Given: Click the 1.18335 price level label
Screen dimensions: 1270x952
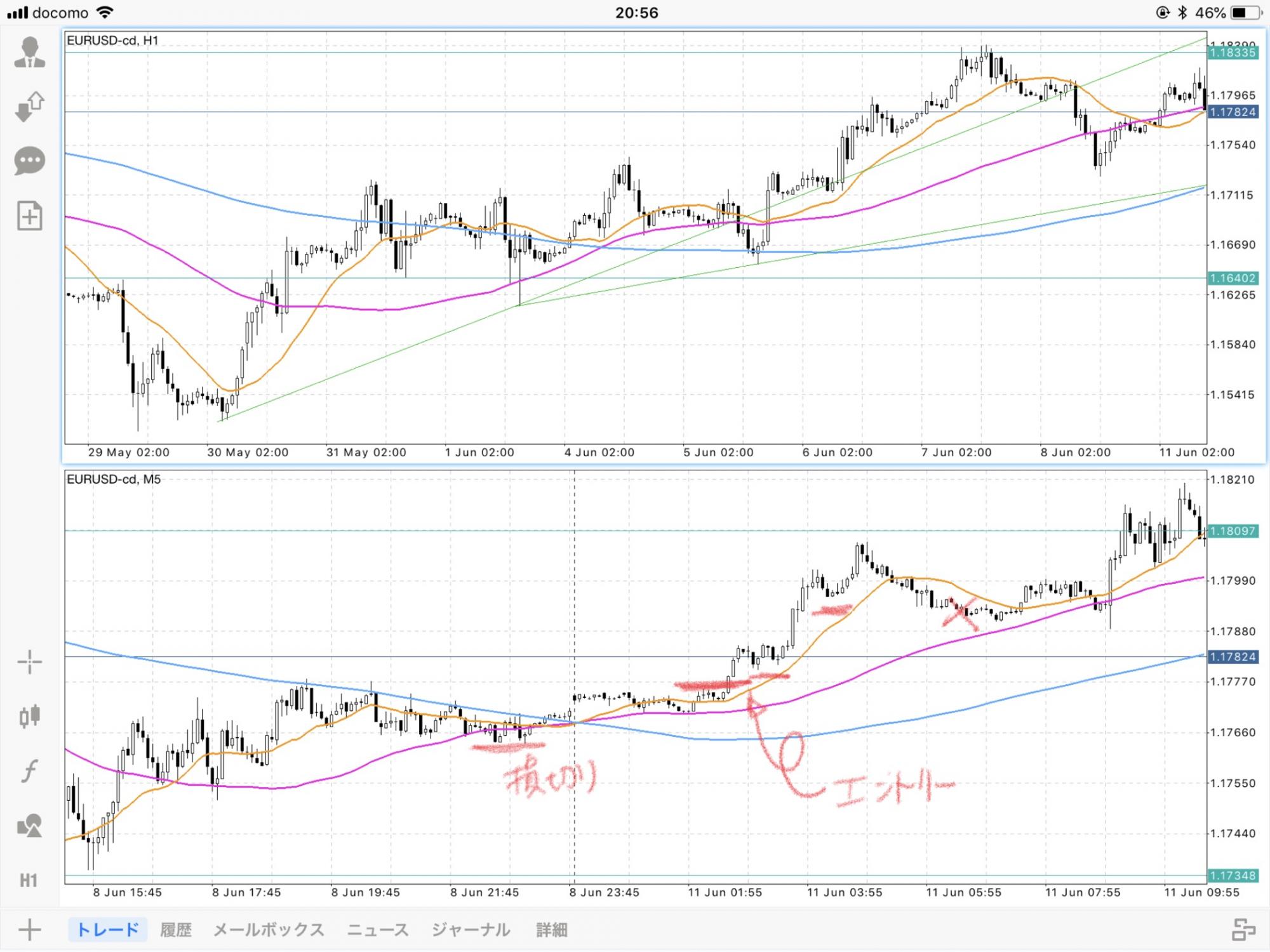Looking at the screenshot, I should 1233,53.
